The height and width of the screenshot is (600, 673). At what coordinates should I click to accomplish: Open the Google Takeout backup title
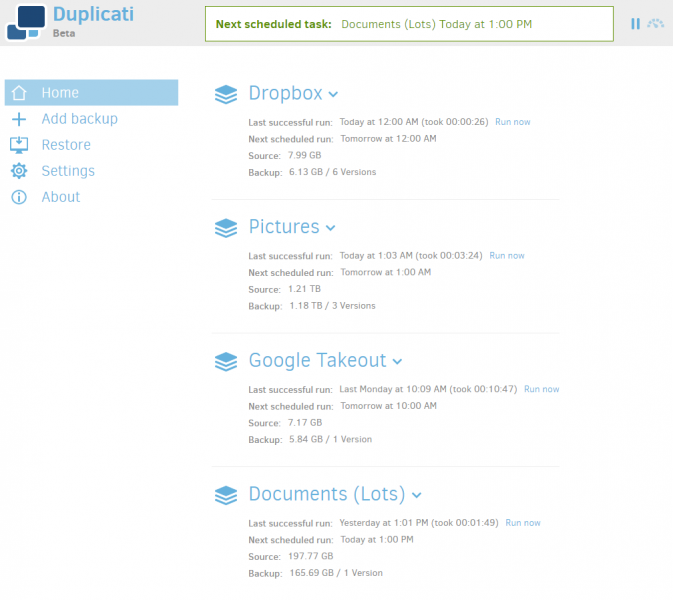click(318, 361)
